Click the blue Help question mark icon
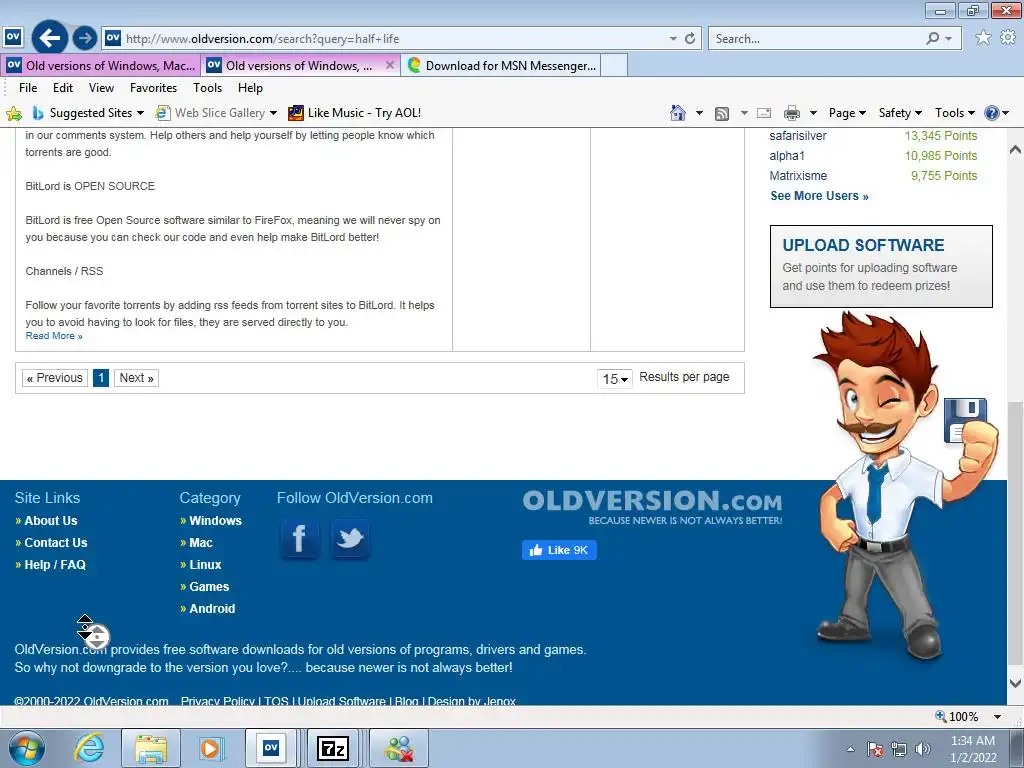 [991, 113]
